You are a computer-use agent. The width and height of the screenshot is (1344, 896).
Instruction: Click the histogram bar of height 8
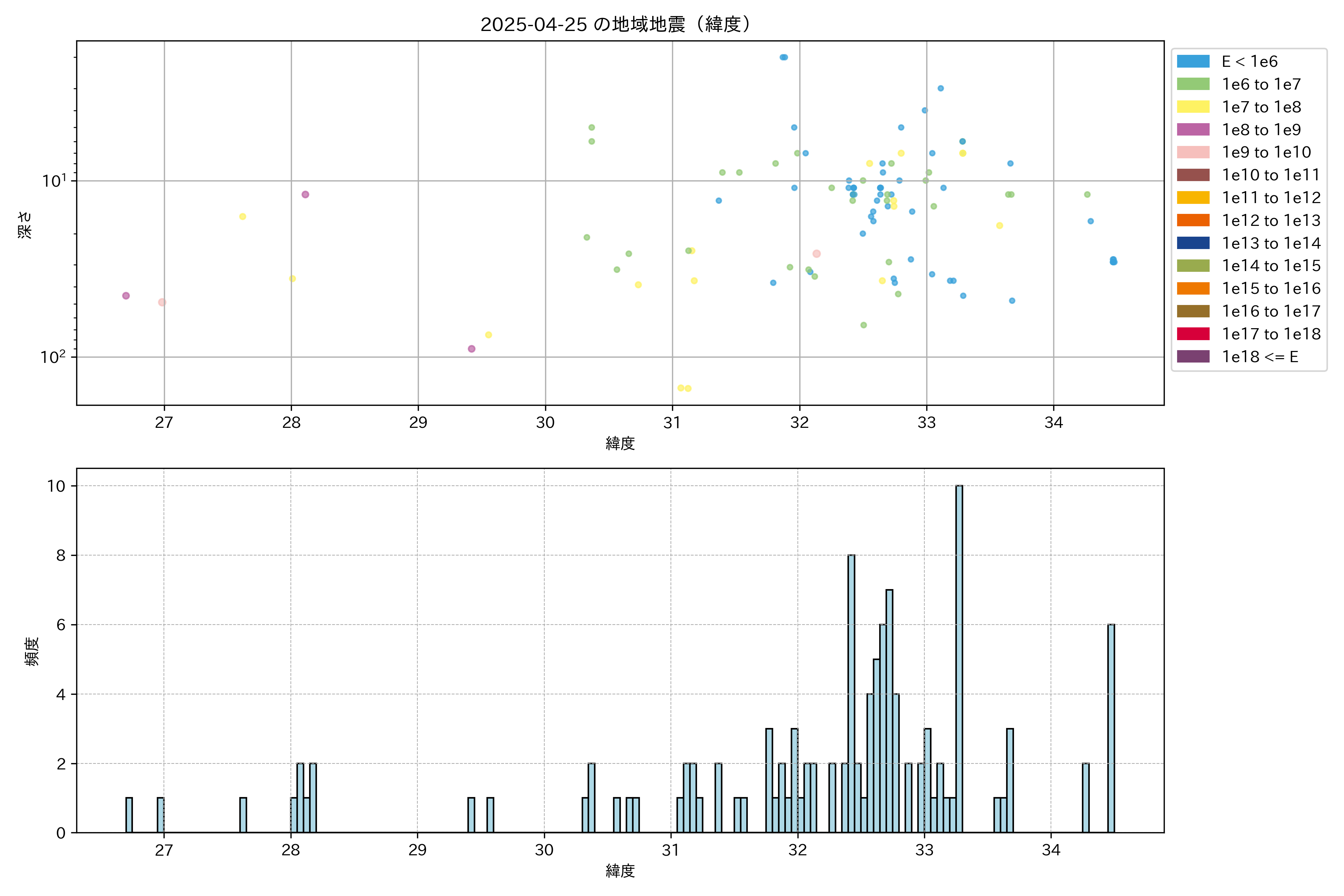click(852, 693)
